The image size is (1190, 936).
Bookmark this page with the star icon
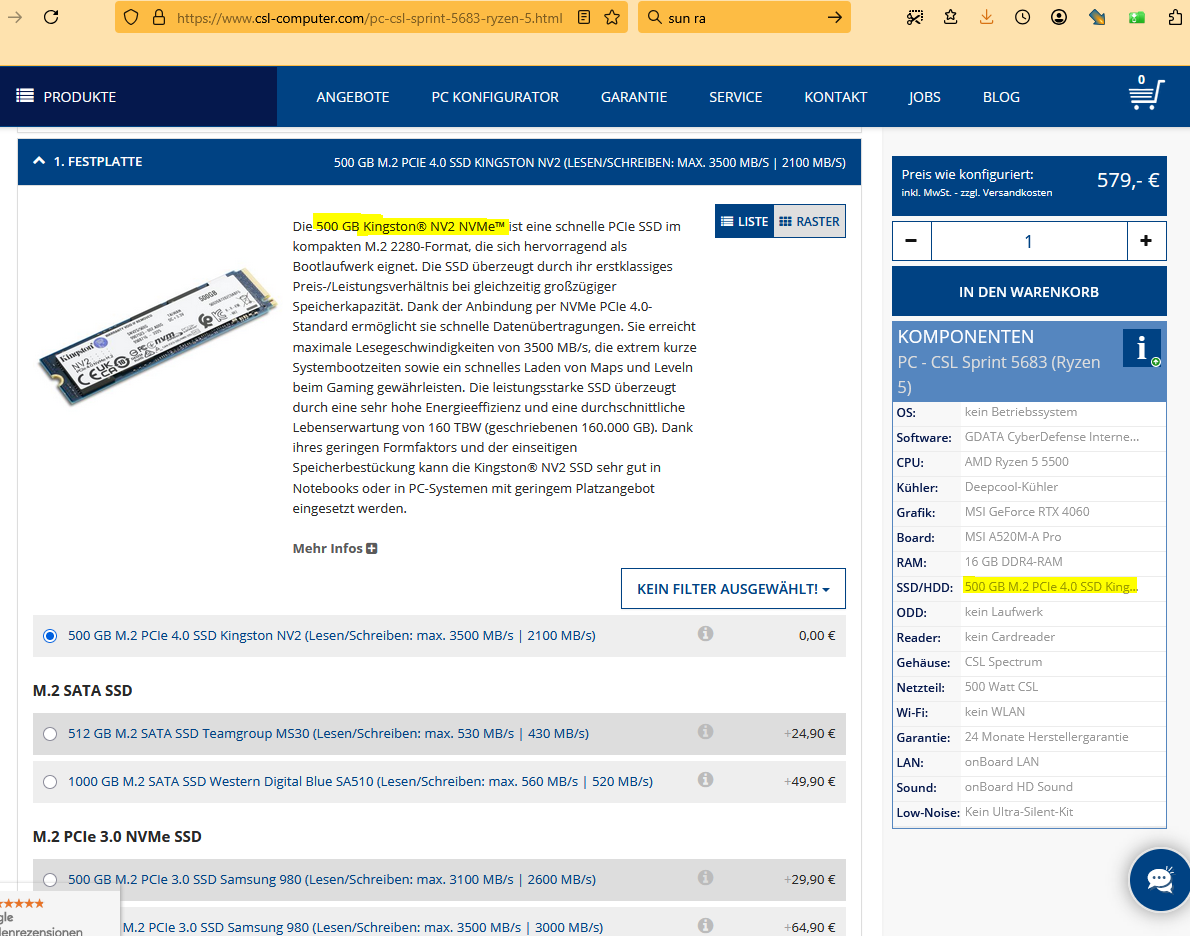tap(612, 17)
